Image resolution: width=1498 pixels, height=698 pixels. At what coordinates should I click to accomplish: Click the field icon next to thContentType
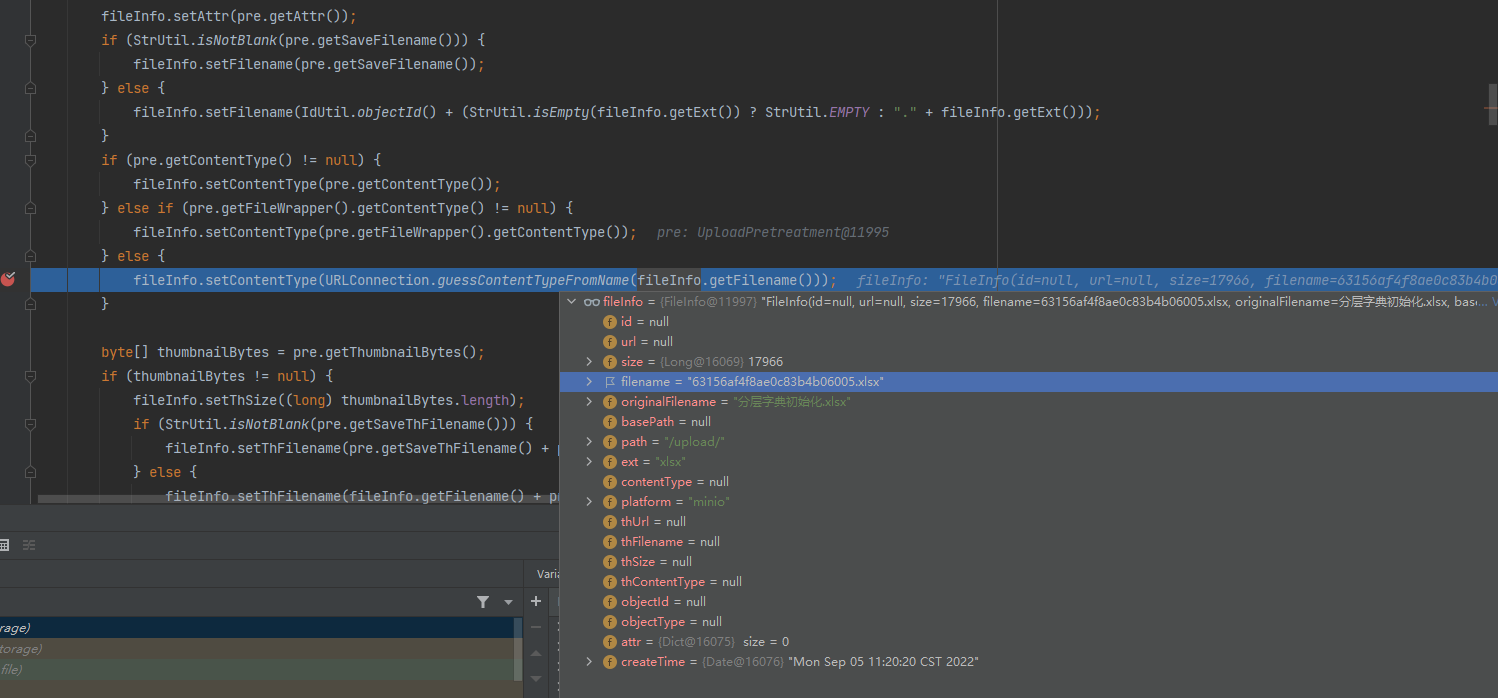pyautogui.click(x=610, y=581)
